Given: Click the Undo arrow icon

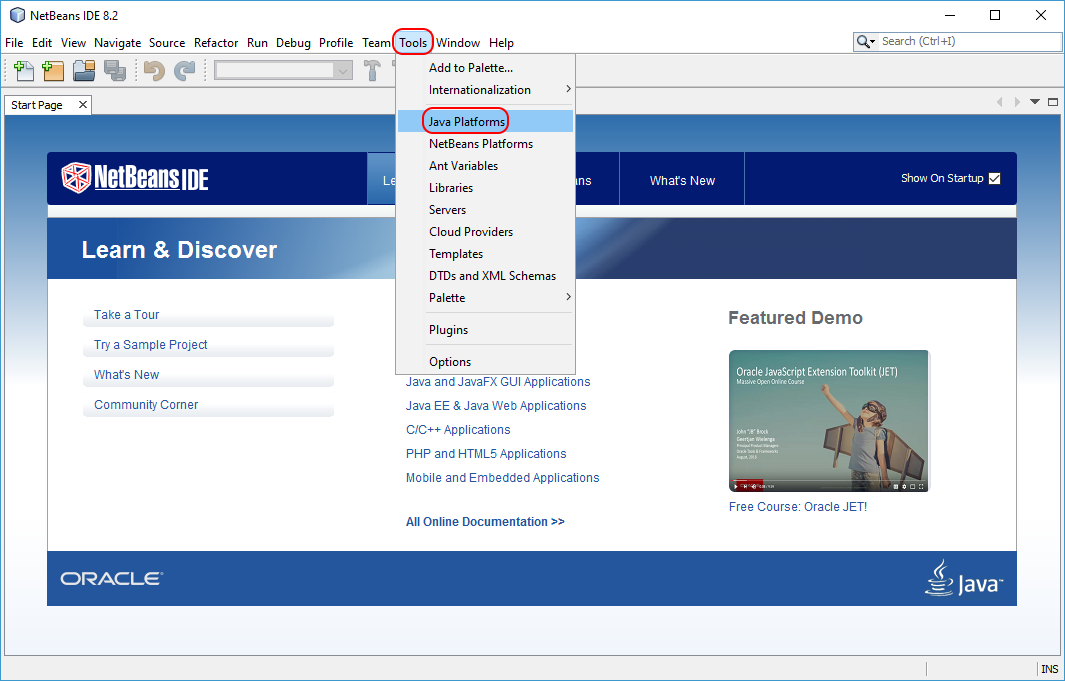Looking at the screenshot, I should pyautogui.click(x=154, y=71).
